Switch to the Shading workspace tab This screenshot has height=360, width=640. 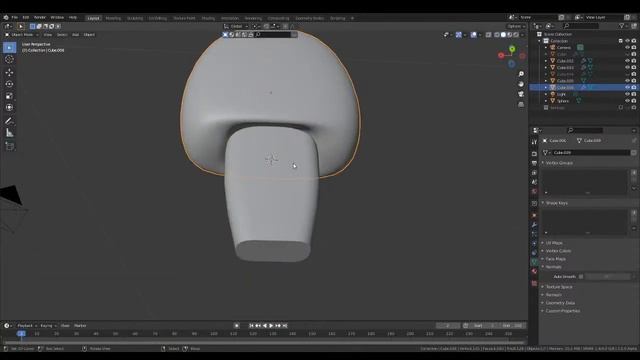[208, 18]
